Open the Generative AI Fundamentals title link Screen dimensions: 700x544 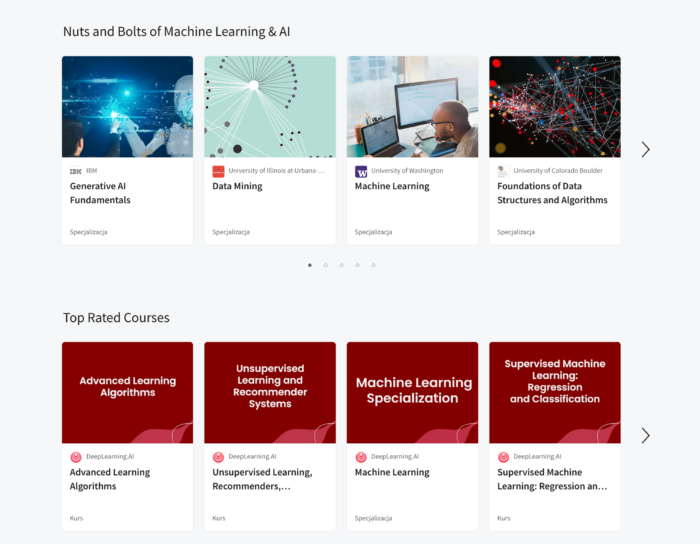click(100, 193)
